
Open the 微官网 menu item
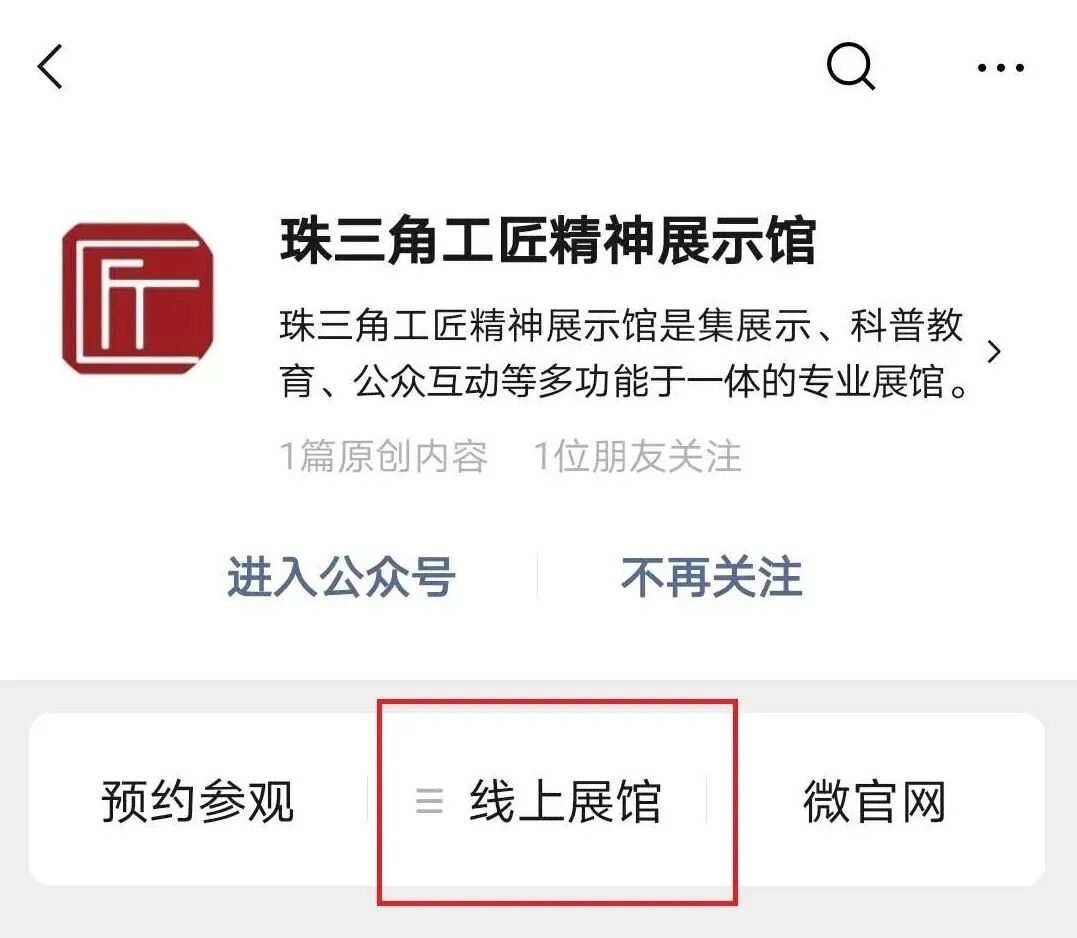pos(875,801)
